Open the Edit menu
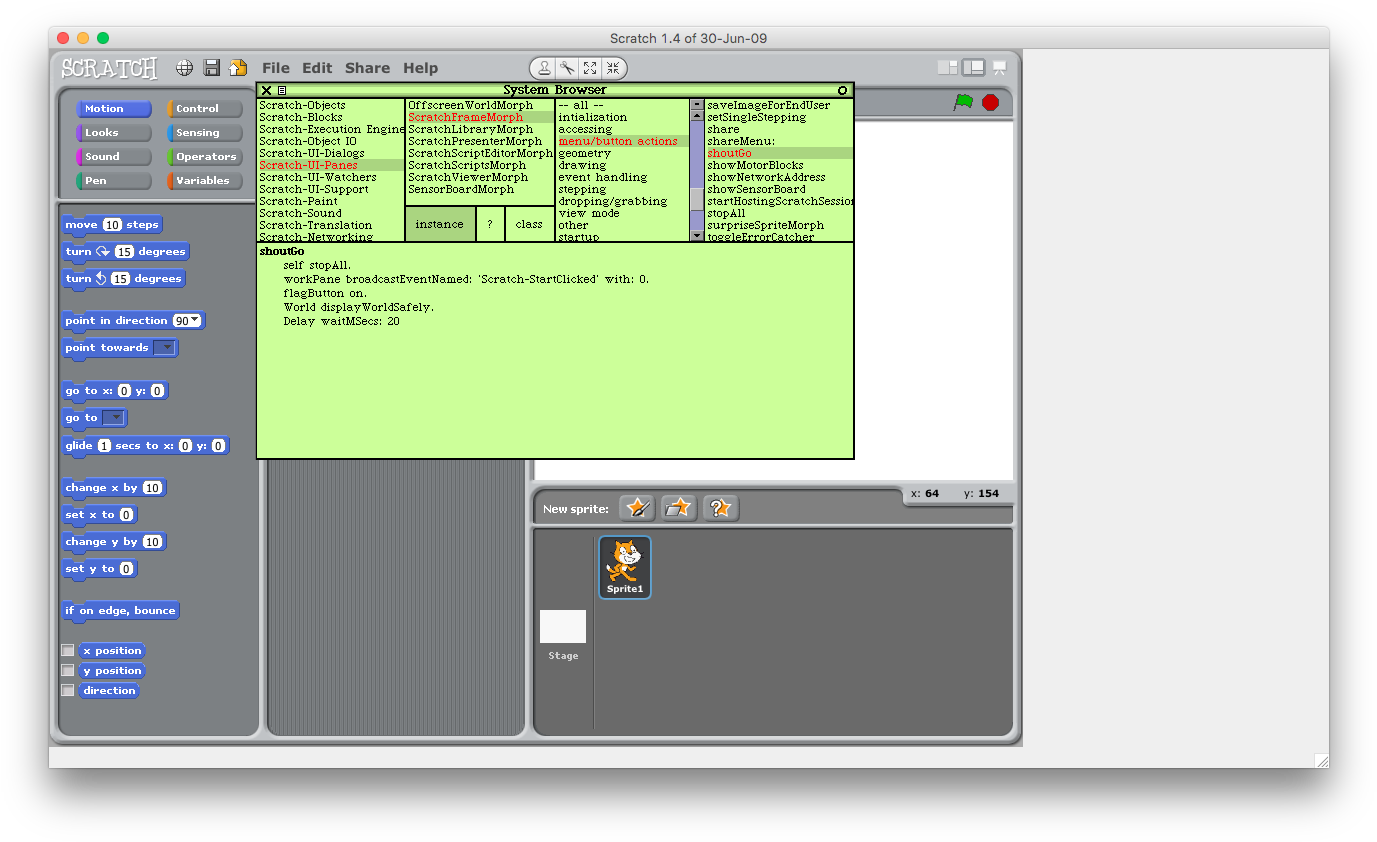Image resolution: width=1377 pixels, height=842 pixels. [x=317, y=68]
